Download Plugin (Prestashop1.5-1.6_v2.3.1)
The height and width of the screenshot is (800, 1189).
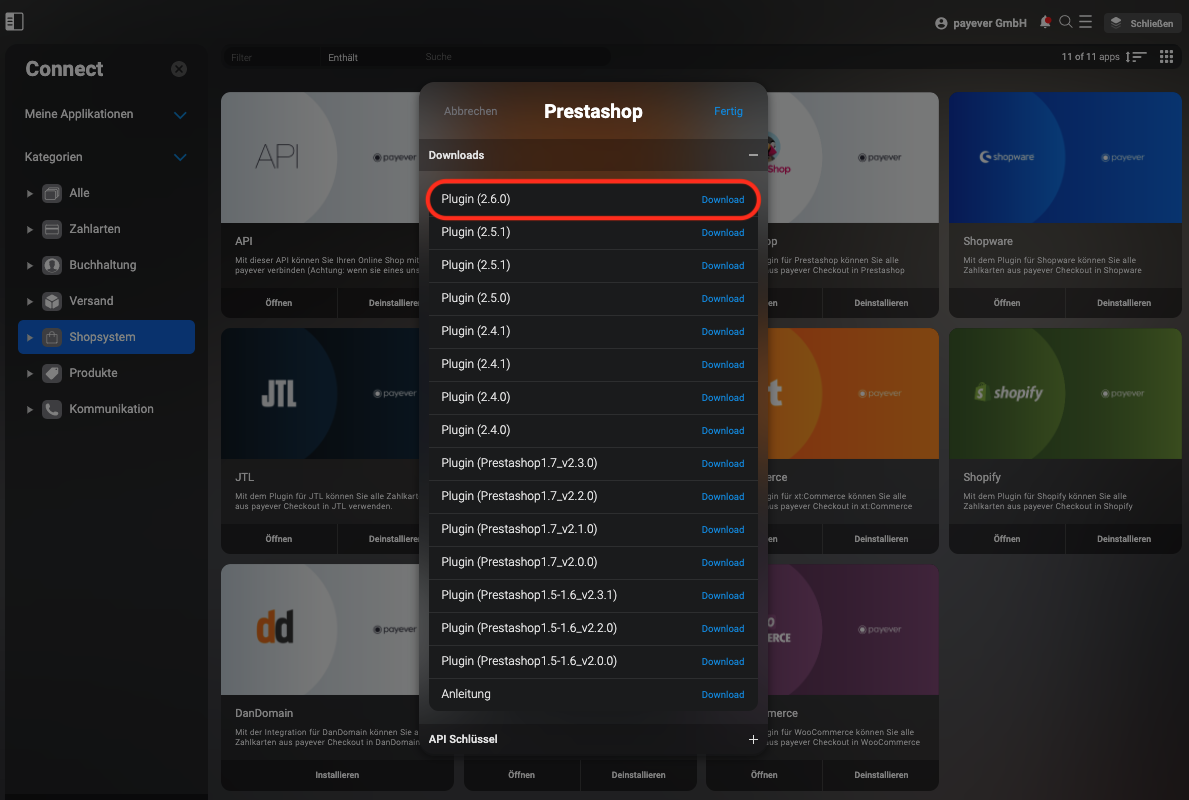(x=723, y=595)
